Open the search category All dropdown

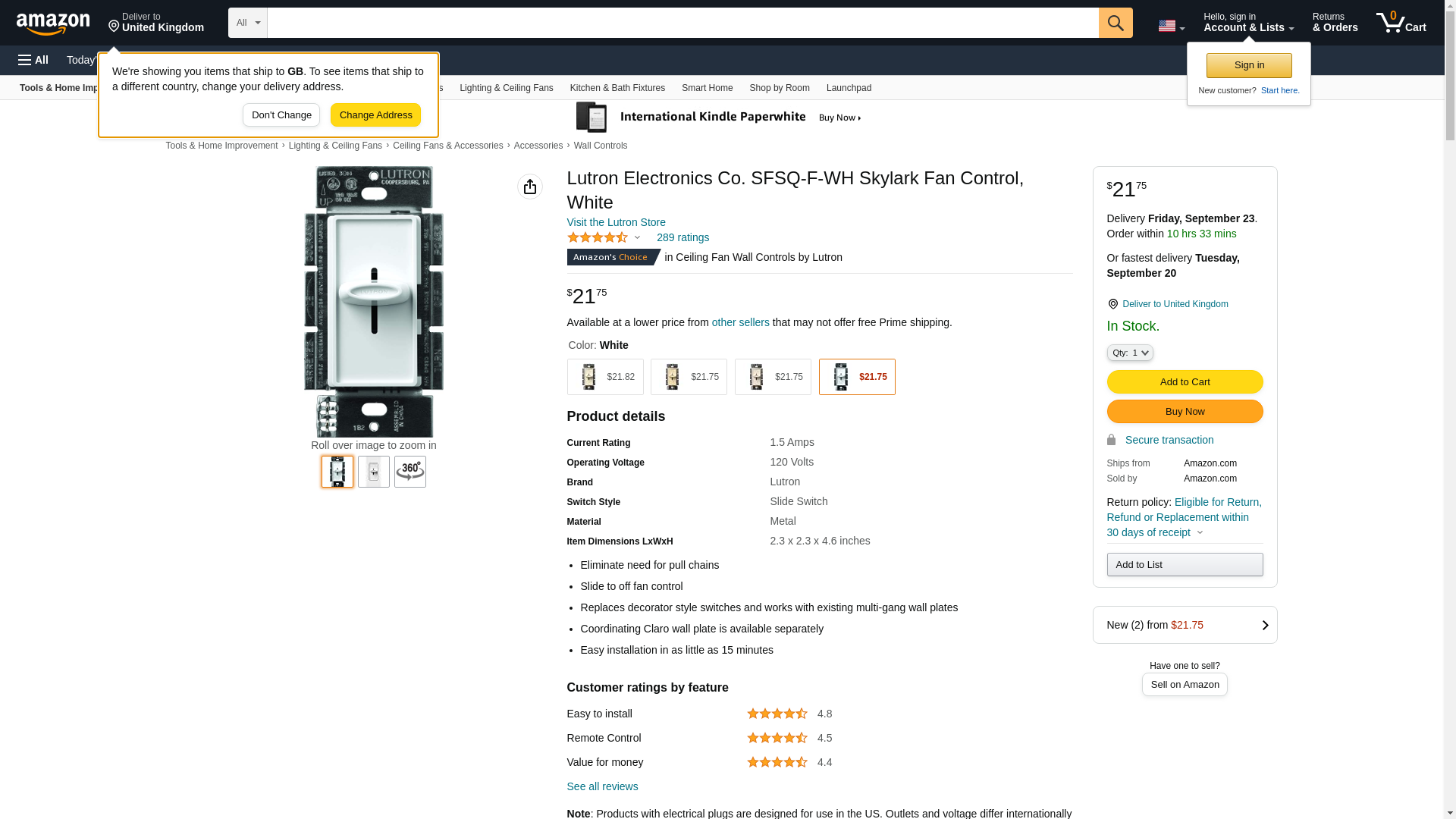click(247, 23)
